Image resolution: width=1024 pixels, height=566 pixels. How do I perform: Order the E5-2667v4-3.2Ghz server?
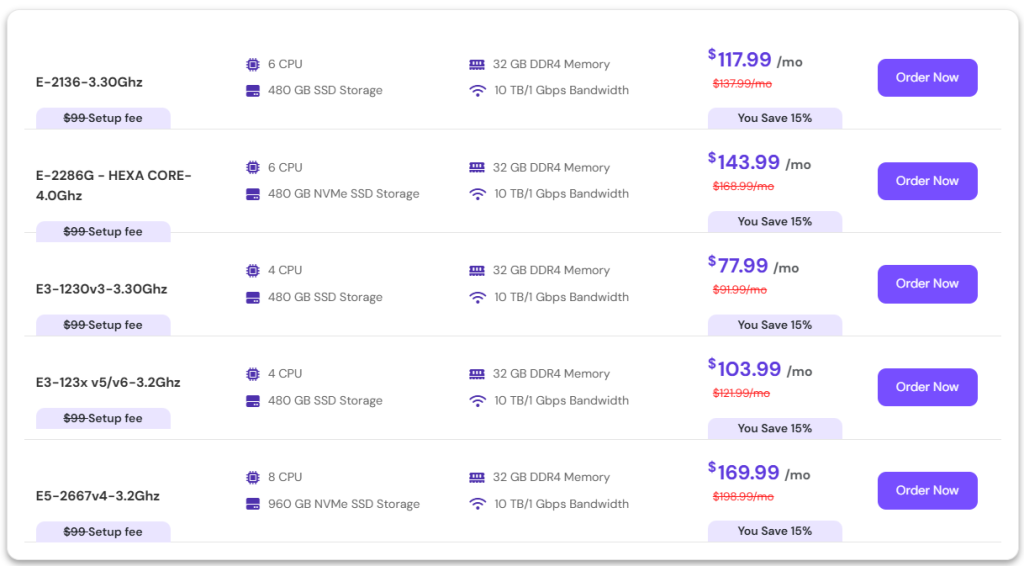(927, 490)
